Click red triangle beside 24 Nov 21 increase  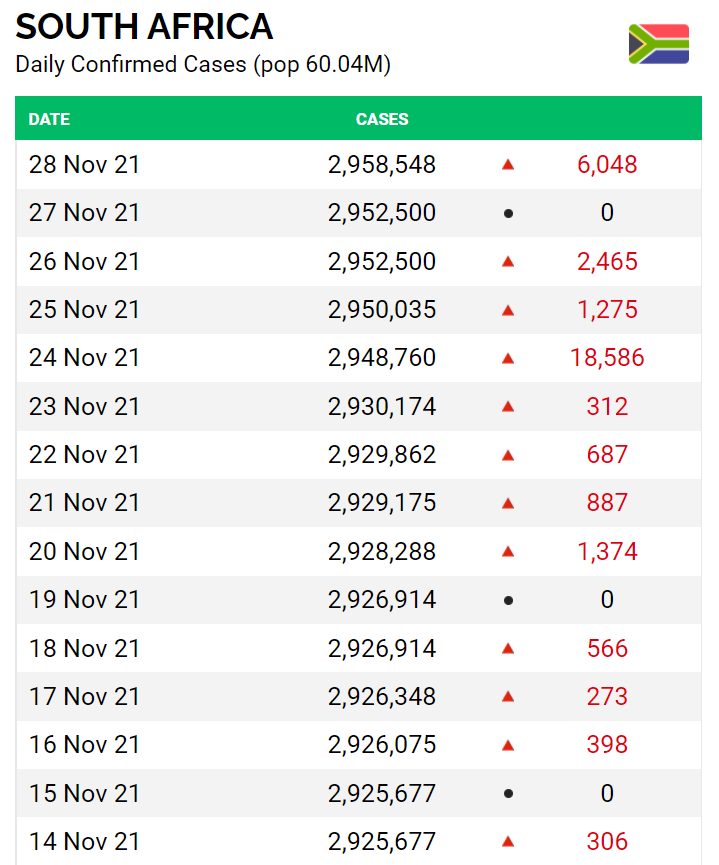(508, 358)
